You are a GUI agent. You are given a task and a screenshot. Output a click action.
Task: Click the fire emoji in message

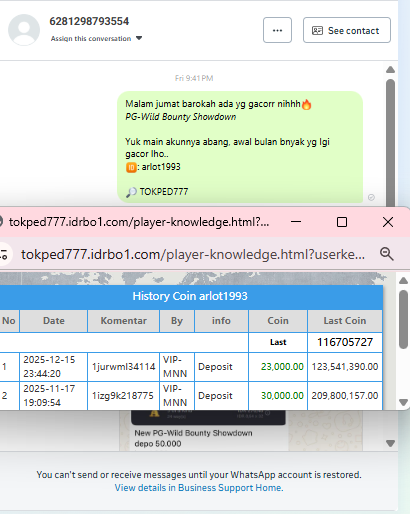coord(307,104)
